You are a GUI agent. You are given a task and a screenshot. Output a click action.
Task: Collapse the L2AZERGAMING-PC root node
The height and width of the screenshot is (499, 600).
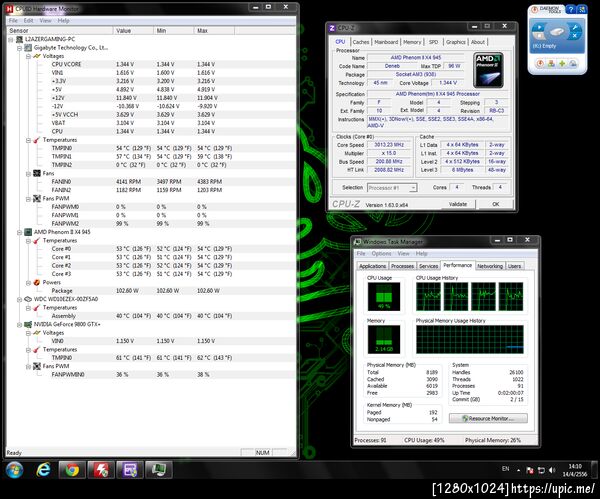pos(11,39)
